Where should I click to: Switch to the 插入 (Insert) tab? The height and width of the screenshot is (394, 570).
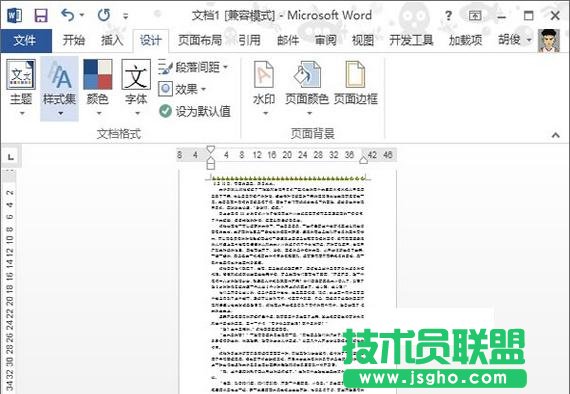click(112, 40)
